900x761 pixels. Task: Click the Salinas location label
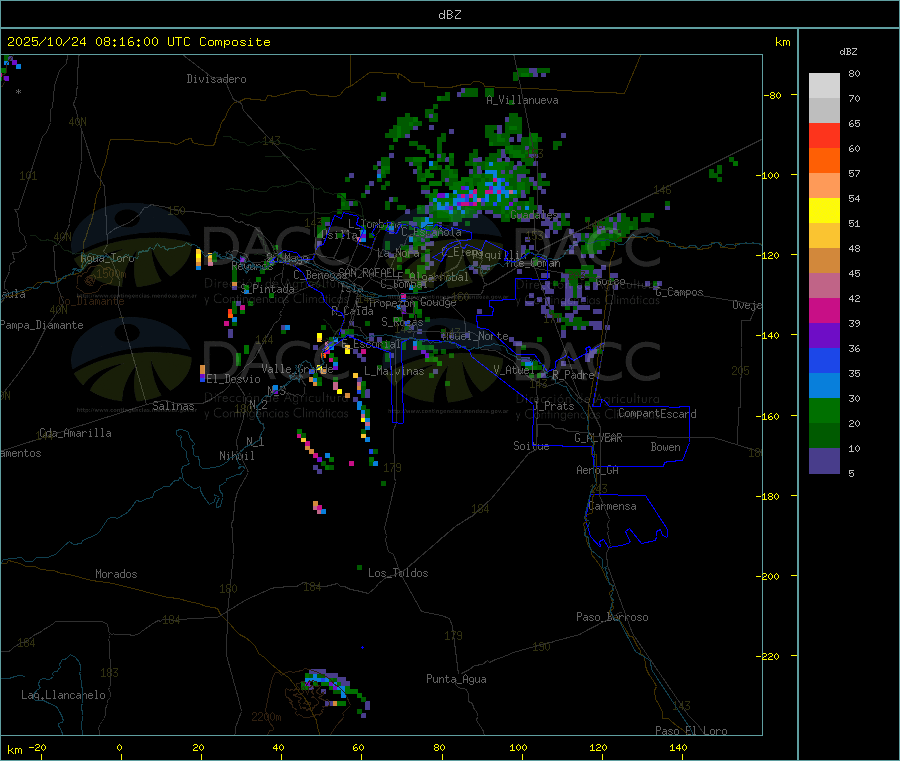coord(173,406)
